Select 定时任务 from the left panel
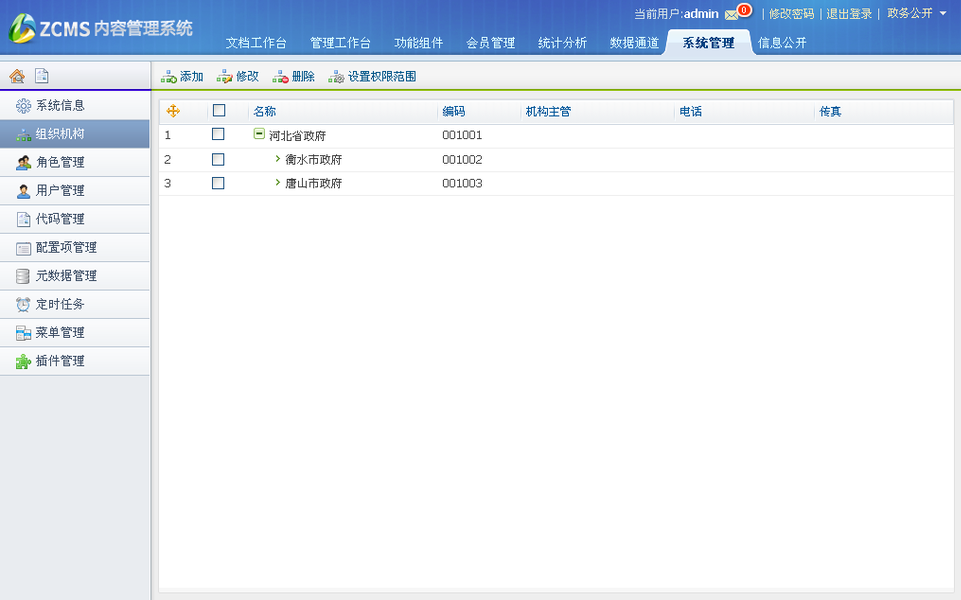 60,304
